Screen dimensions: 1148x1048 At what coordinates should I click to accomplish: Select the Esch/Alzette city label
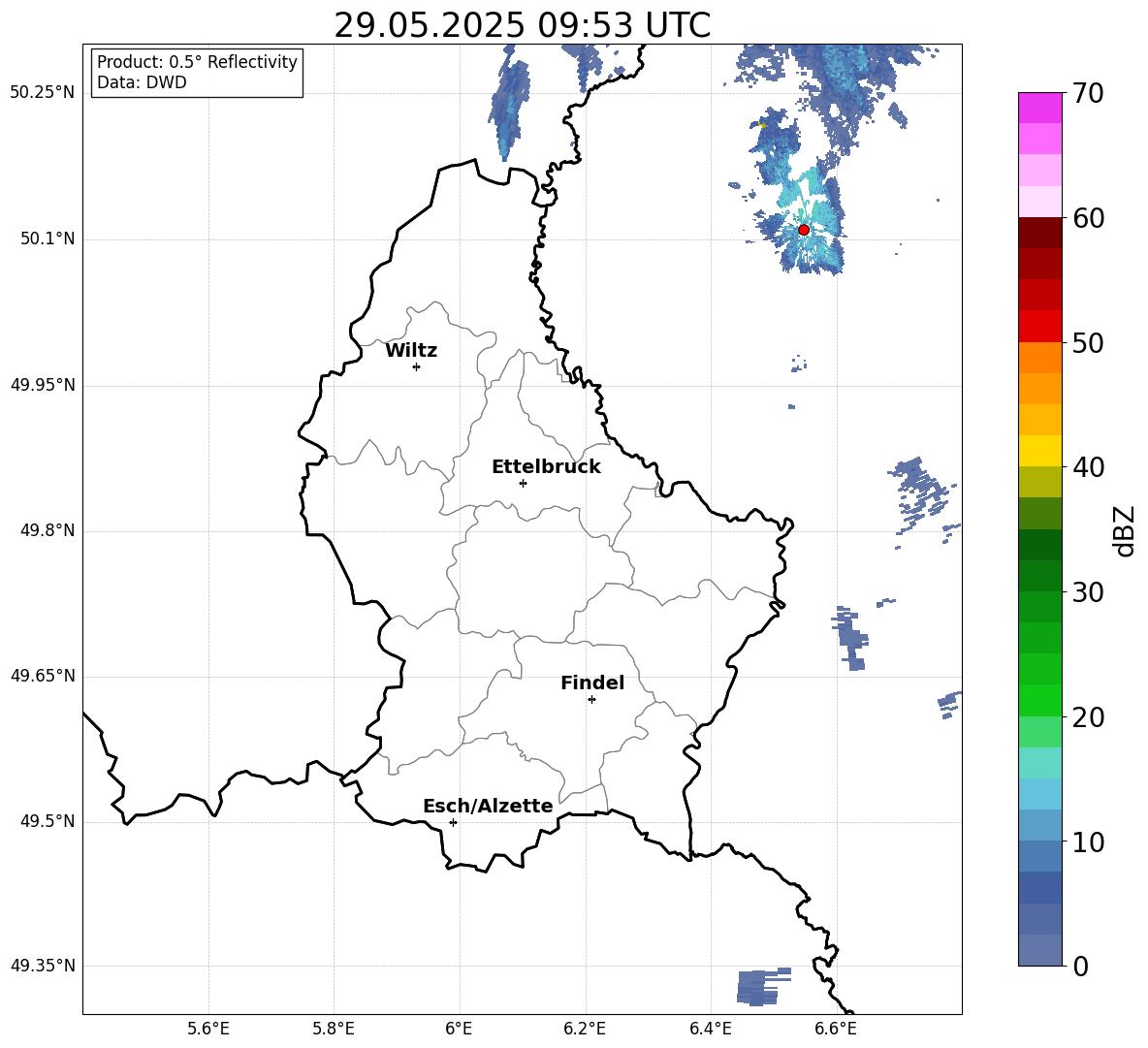pos(488,806)
